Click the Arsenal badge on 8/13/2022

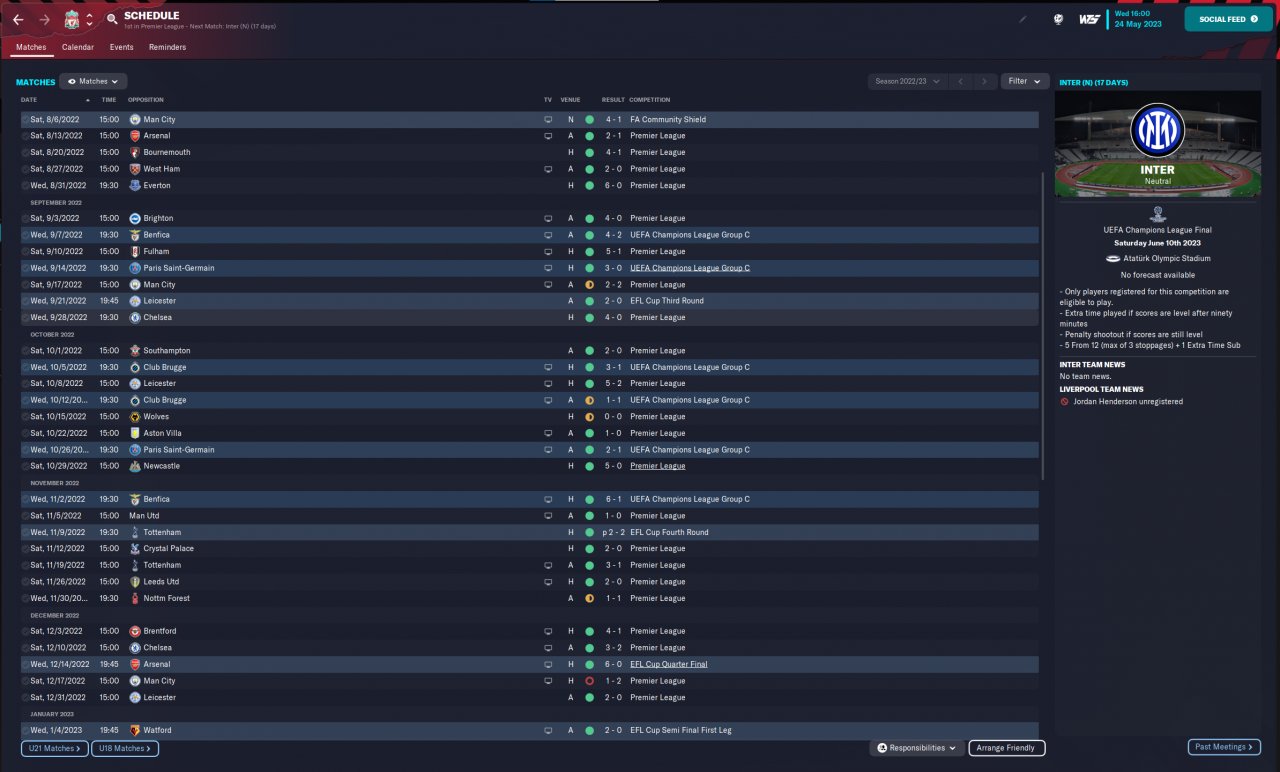(135, 136)
